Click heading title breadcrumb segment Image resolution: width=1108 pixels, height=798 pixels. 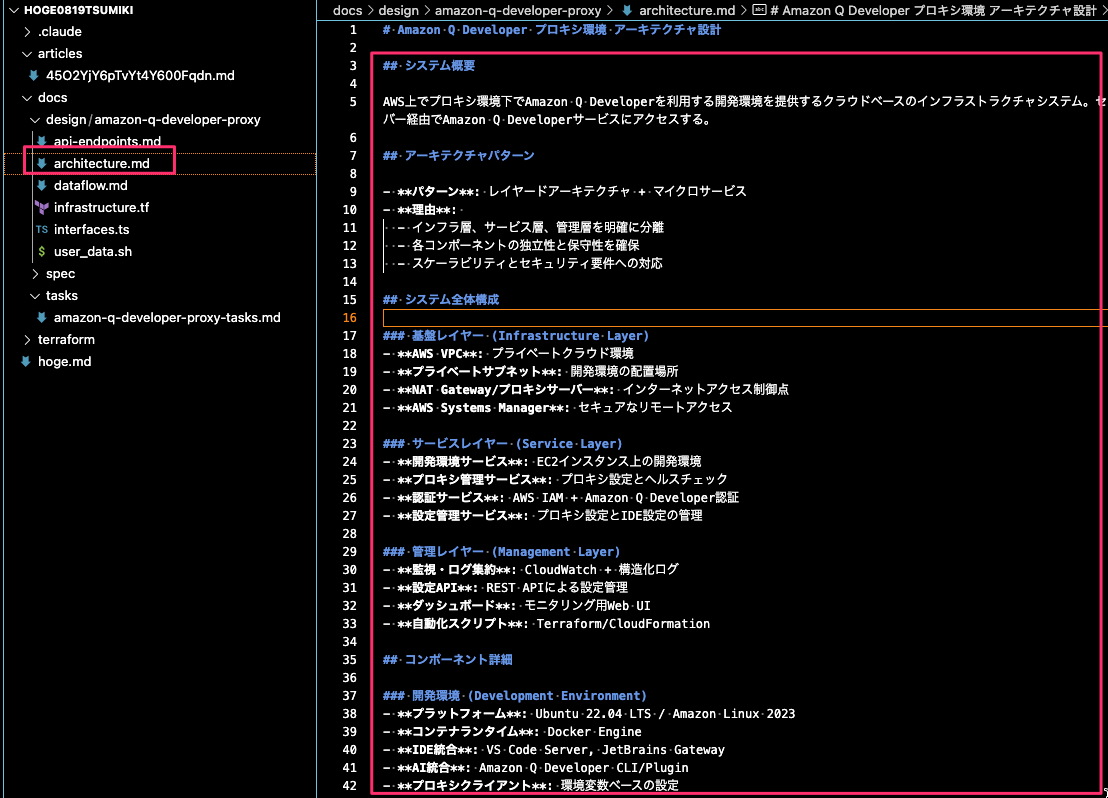[933, 11]
